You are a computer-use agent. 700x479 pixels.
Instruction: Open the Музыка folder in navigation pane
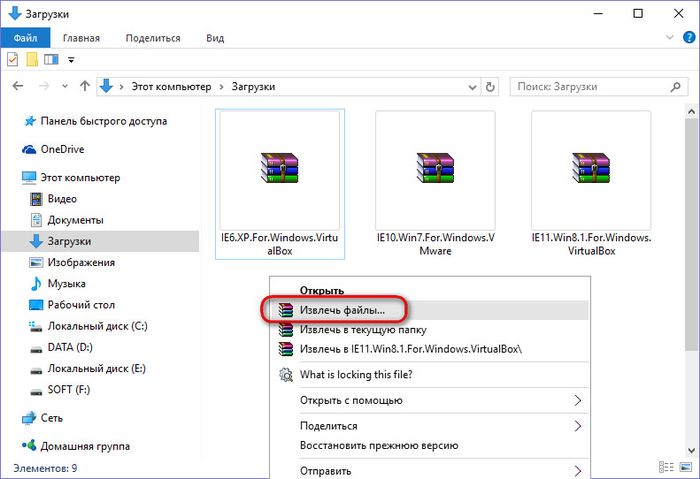point(68,284)
